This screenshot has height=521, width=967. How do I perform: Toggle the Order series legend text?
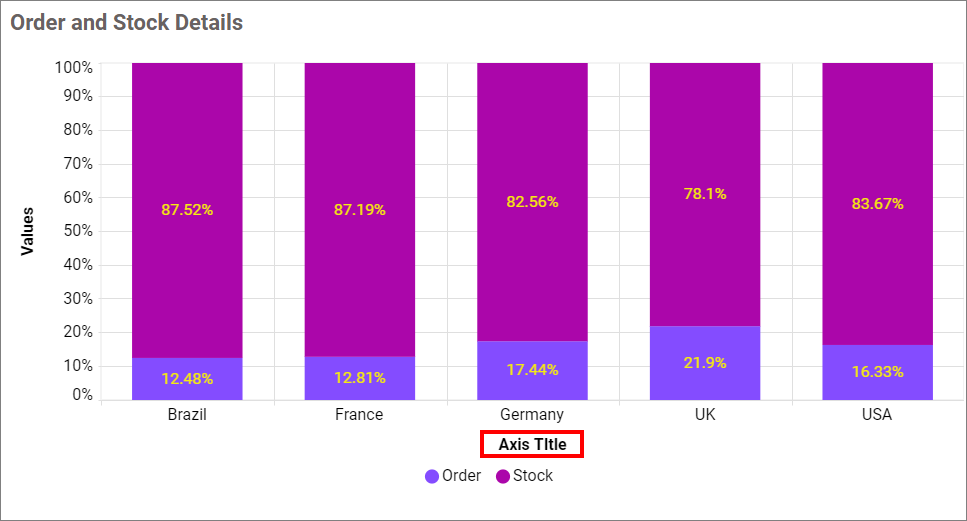[x=461, y=476]
